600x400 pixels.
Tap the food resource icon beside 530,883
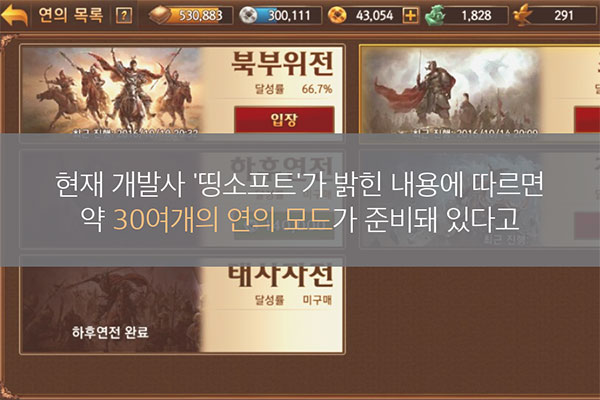161,15
